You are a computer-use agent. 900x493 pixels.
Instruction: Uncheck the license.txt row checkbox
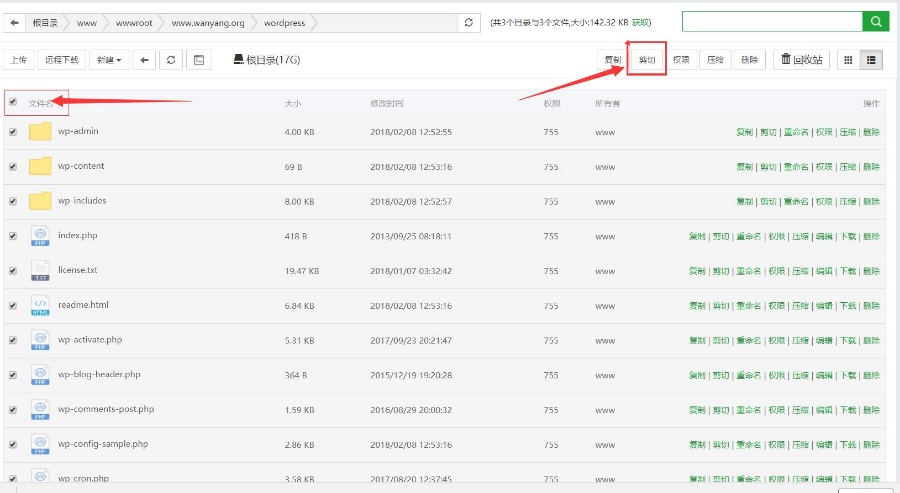(13, 271)
